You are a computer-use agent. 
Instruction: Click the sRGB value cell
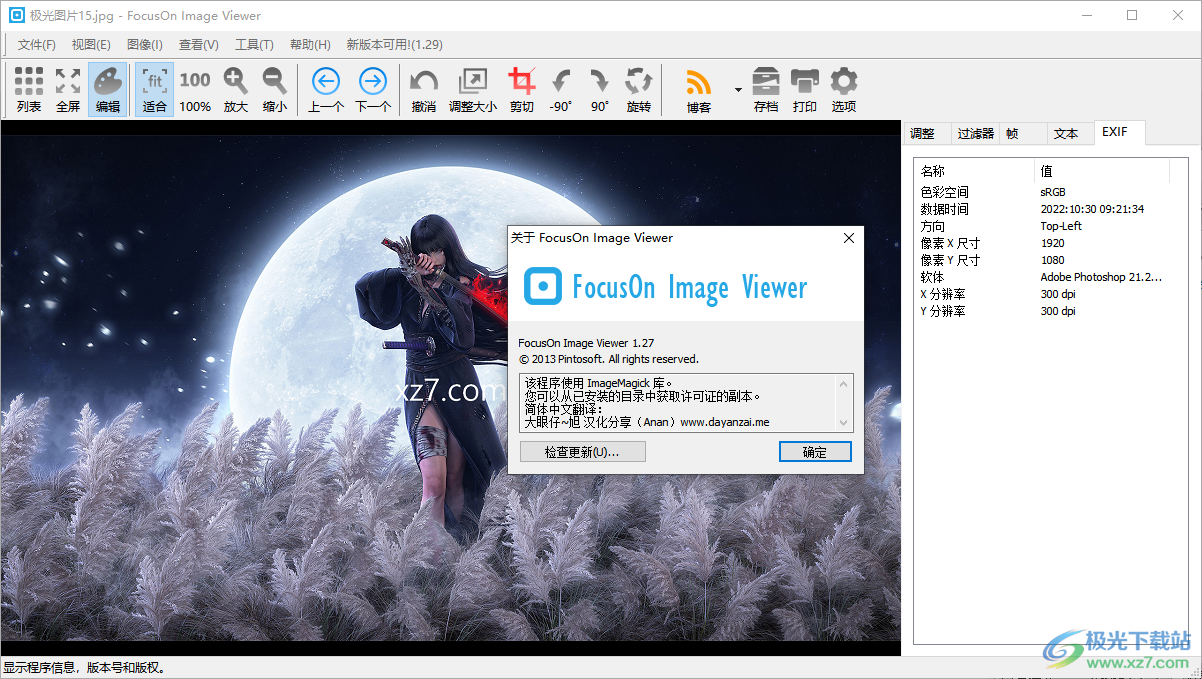[x=1053, y=192]
